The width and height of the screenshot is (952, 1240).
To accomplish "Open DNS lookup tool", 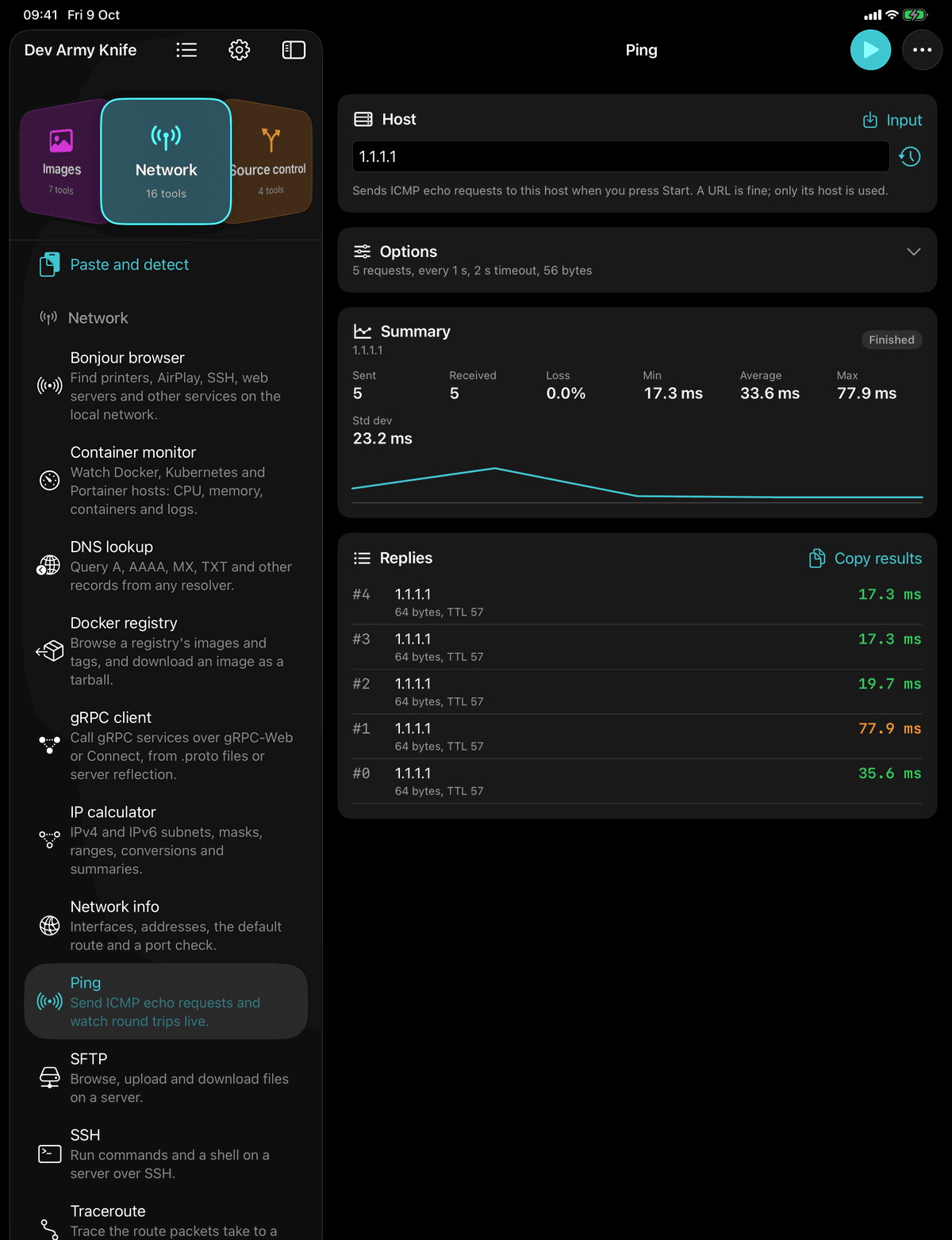I will pos(166,566).
